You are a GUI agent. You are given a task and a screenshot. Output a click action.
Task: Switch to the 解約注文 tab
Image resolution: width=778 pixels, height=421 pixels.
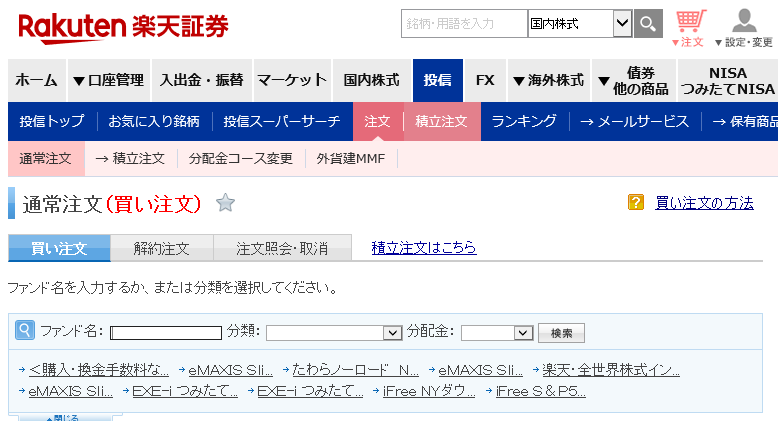tap(162, 248)
